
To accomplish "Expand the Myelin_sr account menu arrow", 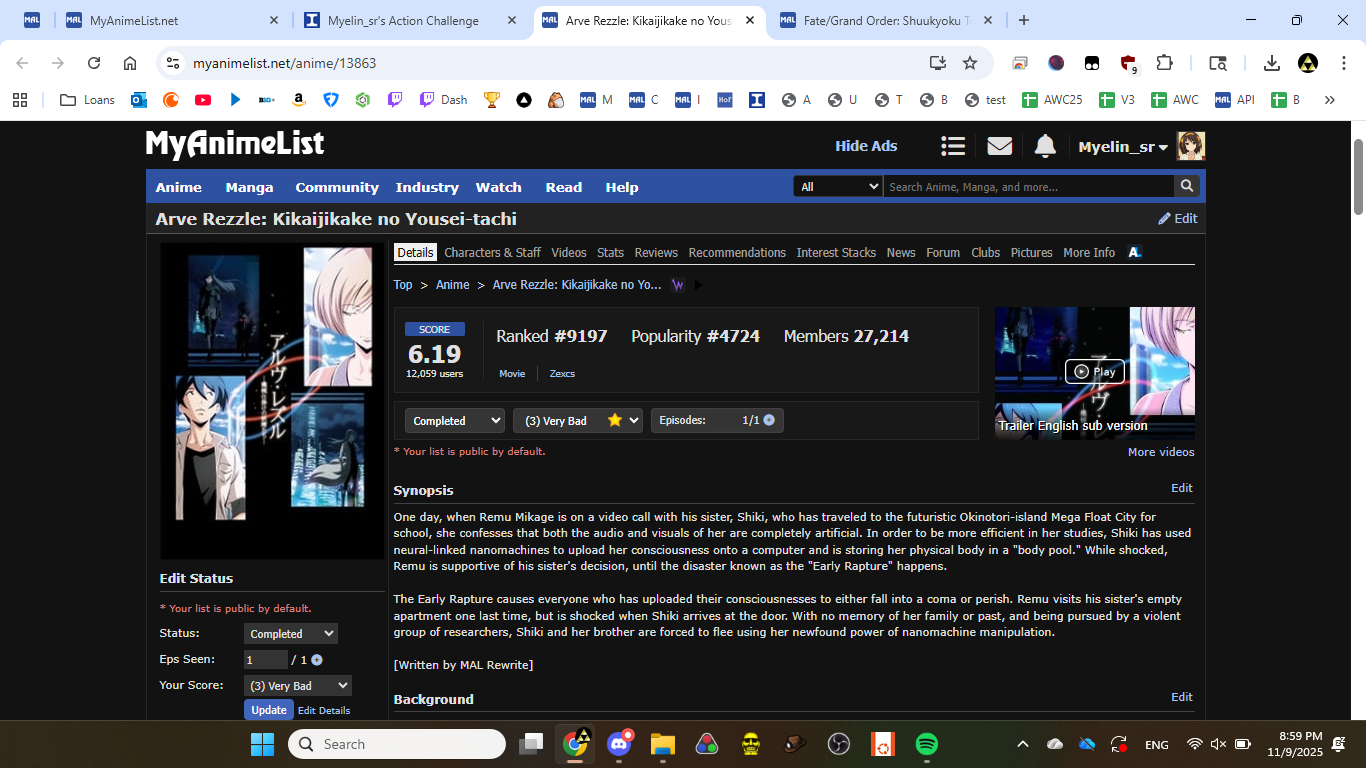I will click(1164, 148).
